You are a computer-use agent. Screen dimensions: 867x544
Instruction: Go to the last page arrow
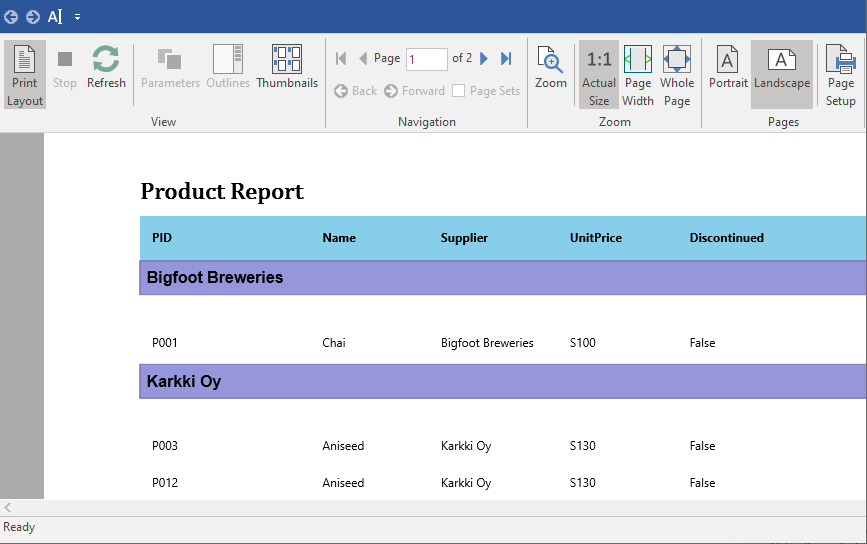click(506, 59)
